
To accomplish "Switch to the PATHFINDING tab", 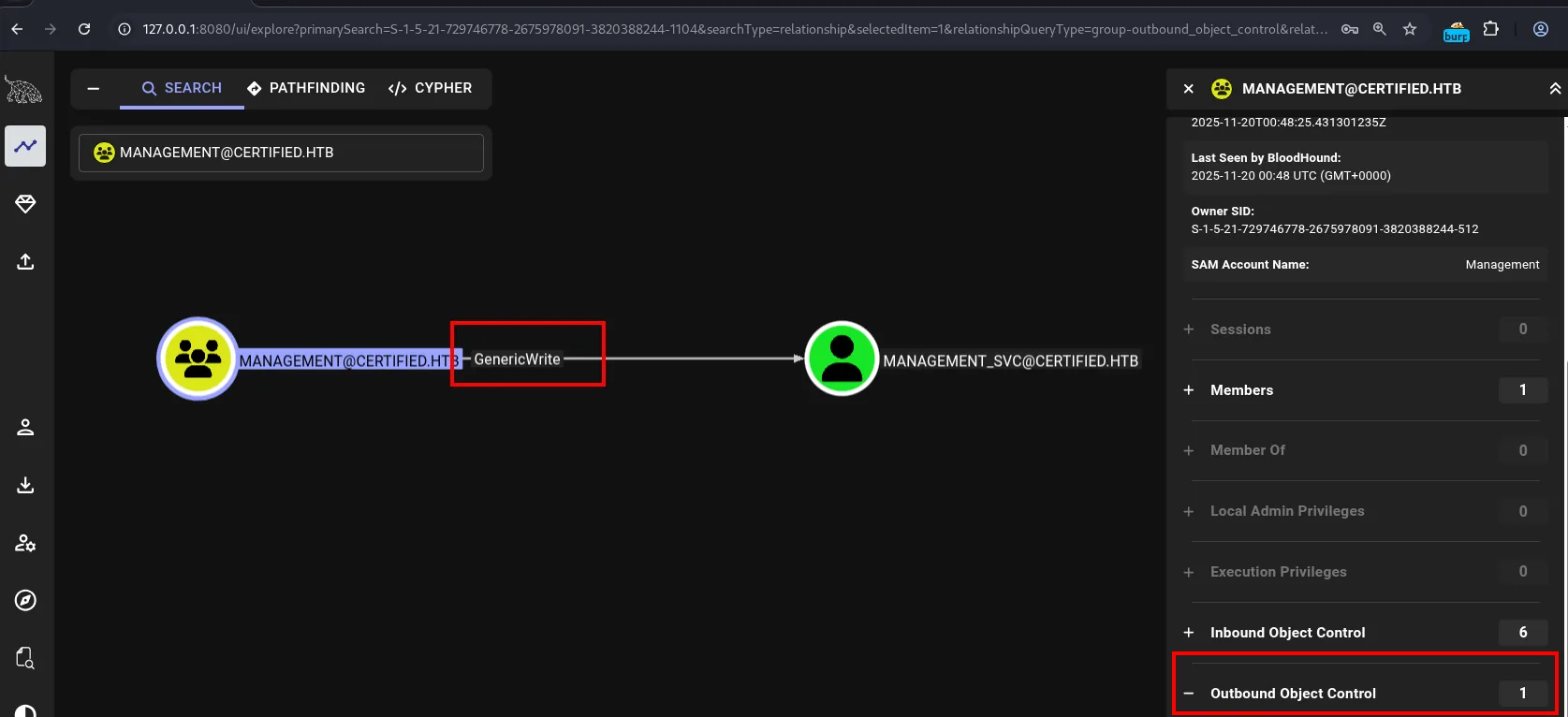I will coord(306,88).
